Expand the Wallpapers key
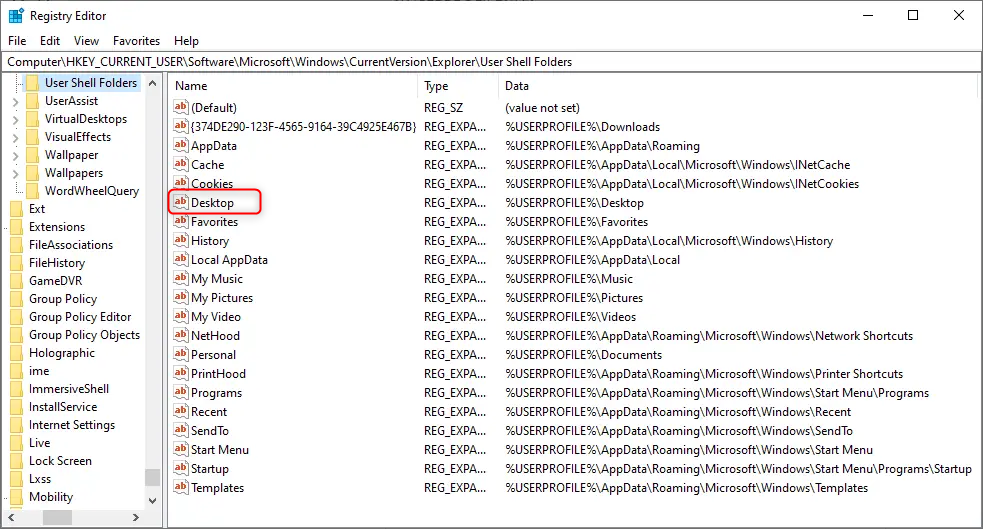This screenshot has width=983, height=529. point(16,173)
